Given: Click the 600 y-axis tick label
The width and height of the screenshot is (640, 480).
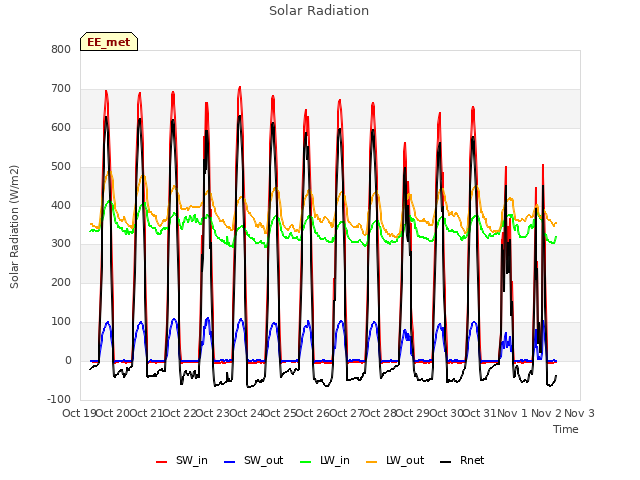Looking at the screenshot, I should [61, 127].
